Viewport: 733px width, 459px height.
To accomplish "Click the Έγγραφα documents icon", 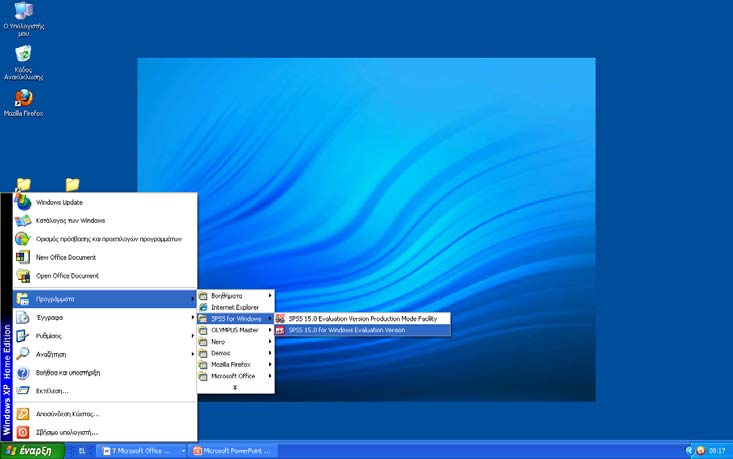I will pos(22,317).
